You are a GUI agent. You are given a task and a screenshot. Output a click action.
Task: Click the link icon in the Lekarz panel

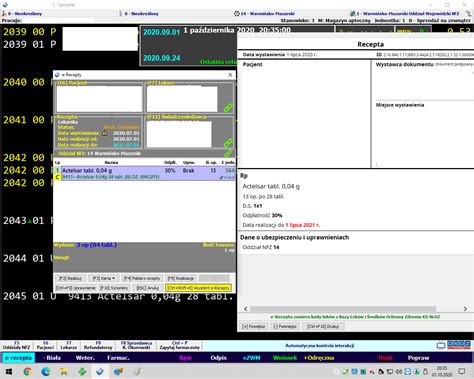click(x=228, y=107)
